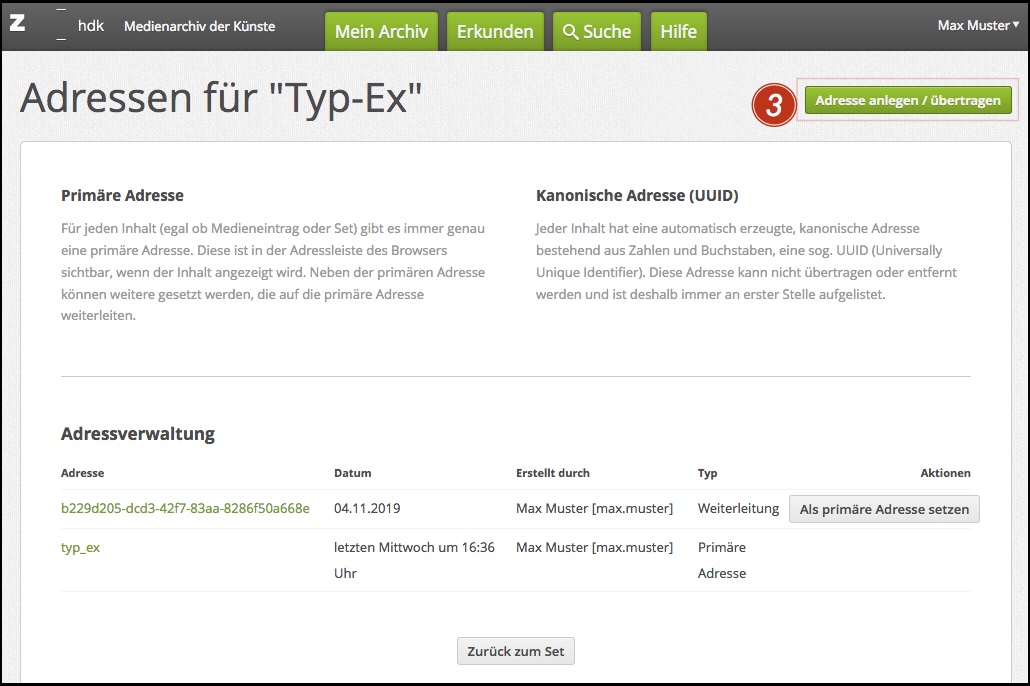Click the magnifier icon in Suche
Image resolution: width=1030 pixels, height=686 pixels.
click(x=571, y=32)
